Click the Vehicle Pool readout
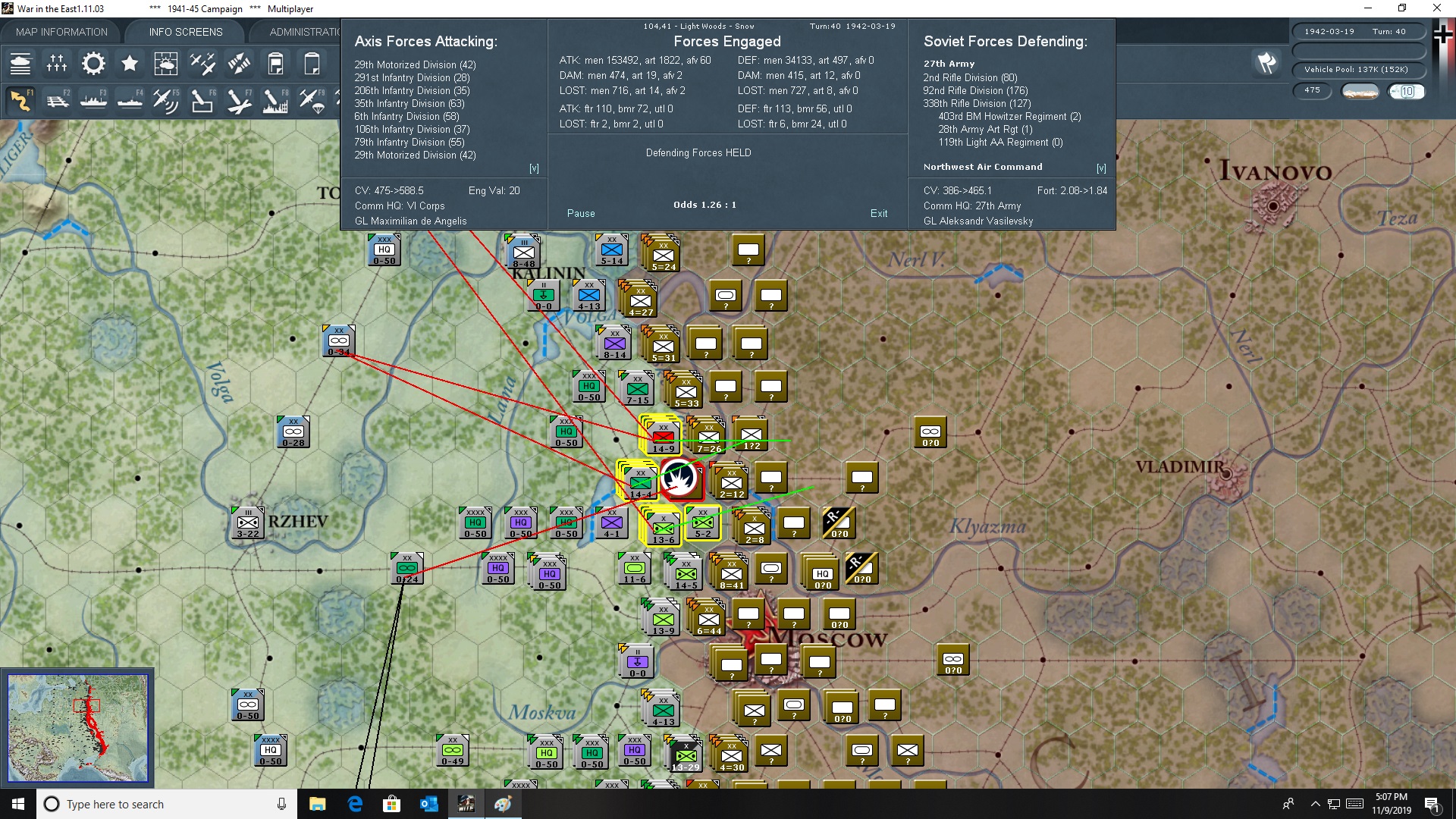 tap(1358, 70)
